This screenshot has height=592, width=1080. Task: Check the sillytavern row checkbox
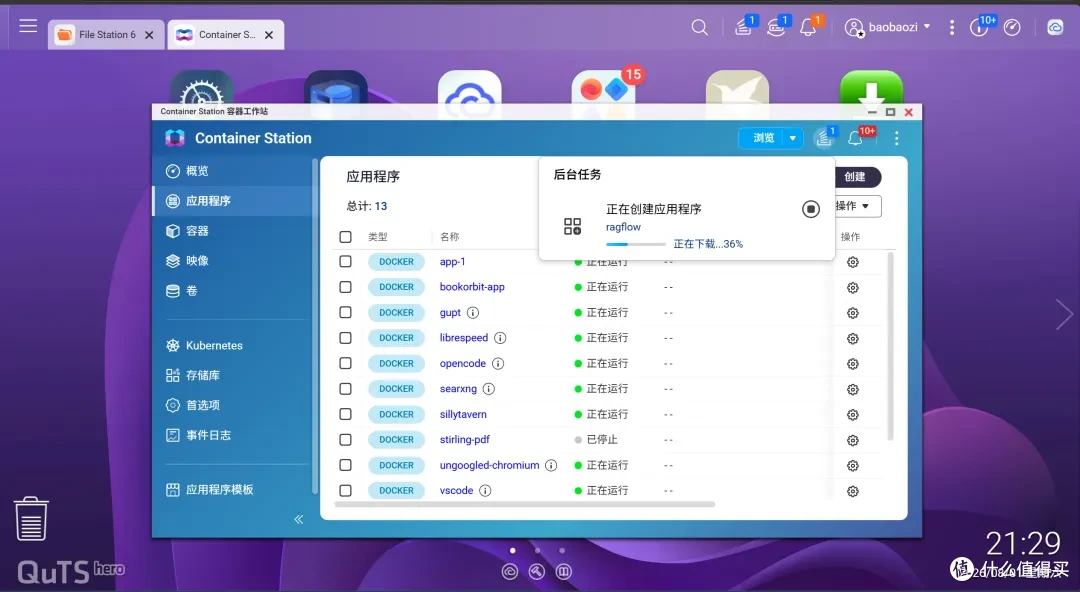[346, 414]
